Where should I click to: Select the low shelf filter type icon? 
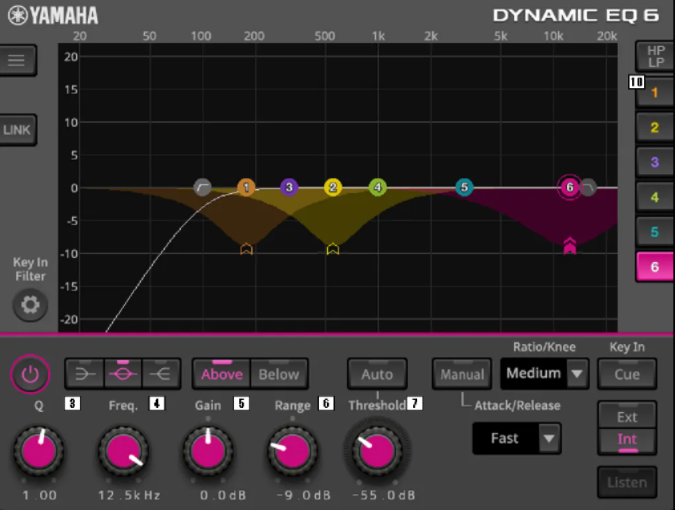click(x=84, y=374)
